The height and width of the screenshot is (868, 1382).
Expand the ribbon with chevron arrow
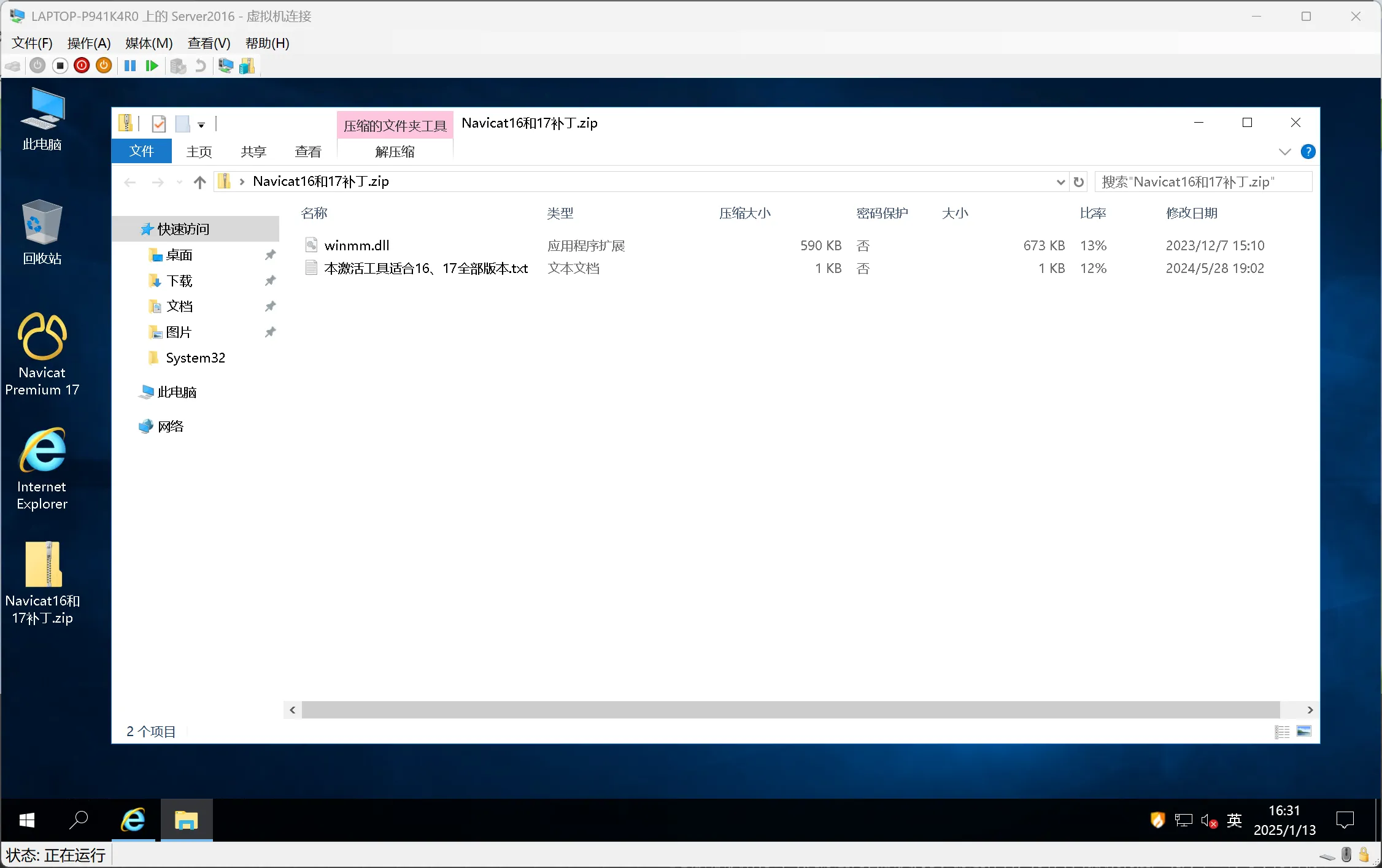(x=1284, y=152)
